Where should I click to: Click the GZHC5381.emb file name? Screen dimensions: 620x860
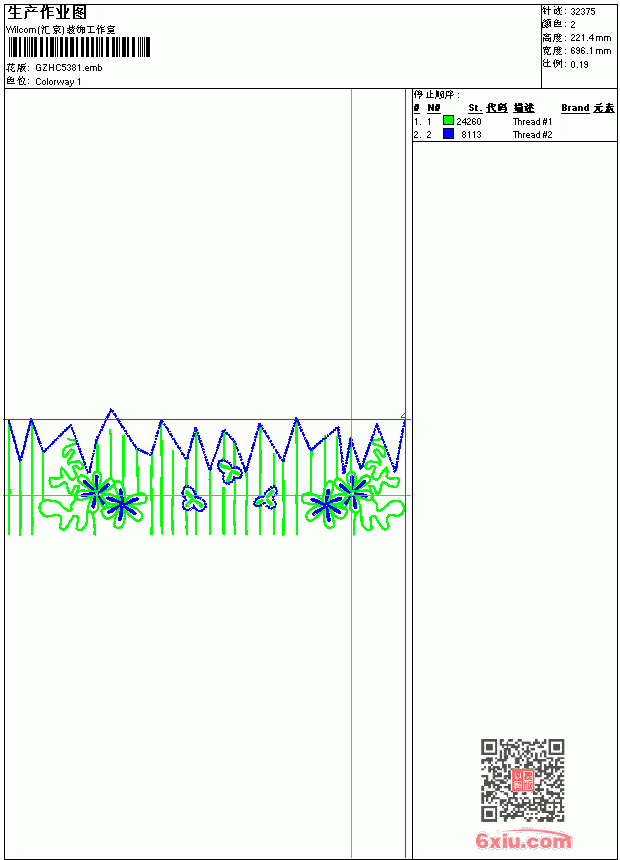coord(69,68)
